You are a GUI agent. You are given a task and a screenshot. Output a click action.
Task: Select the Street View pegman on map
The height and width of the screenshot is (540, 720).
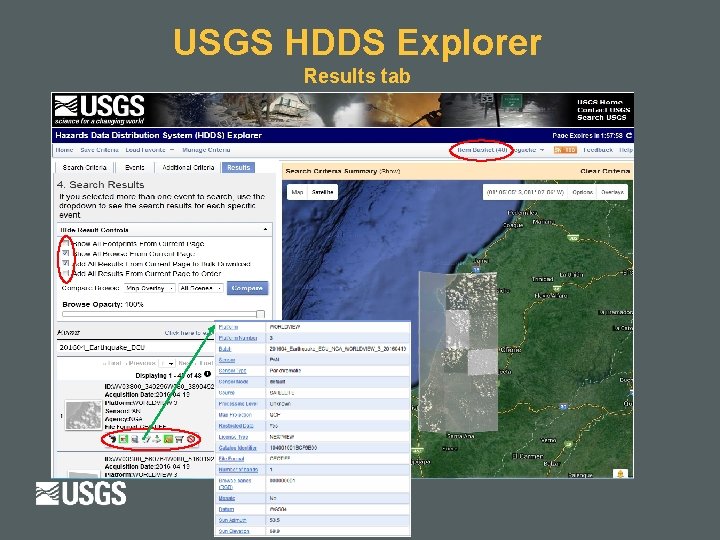tap(621, 473)
